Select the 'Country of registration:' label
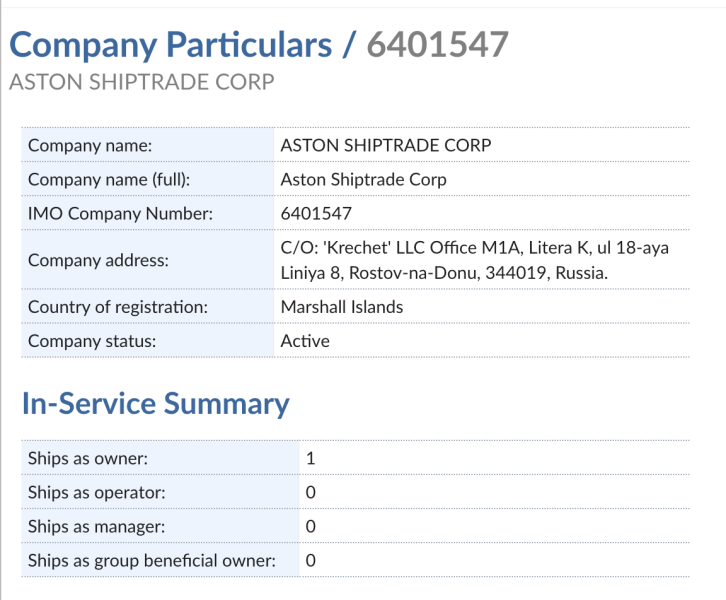The image size is (726, 600). [117, 307]
